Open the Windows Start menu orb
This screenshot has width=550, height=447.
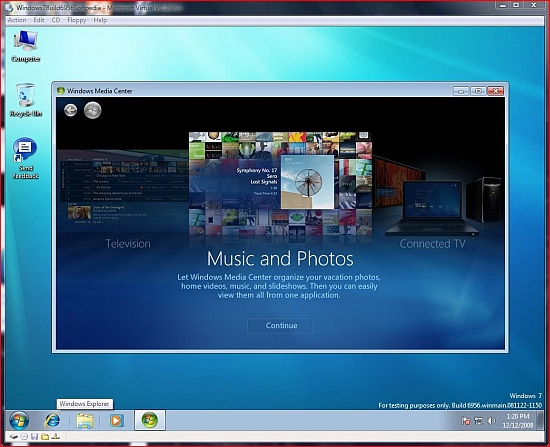pyautogui.click(x=19, y=420)
